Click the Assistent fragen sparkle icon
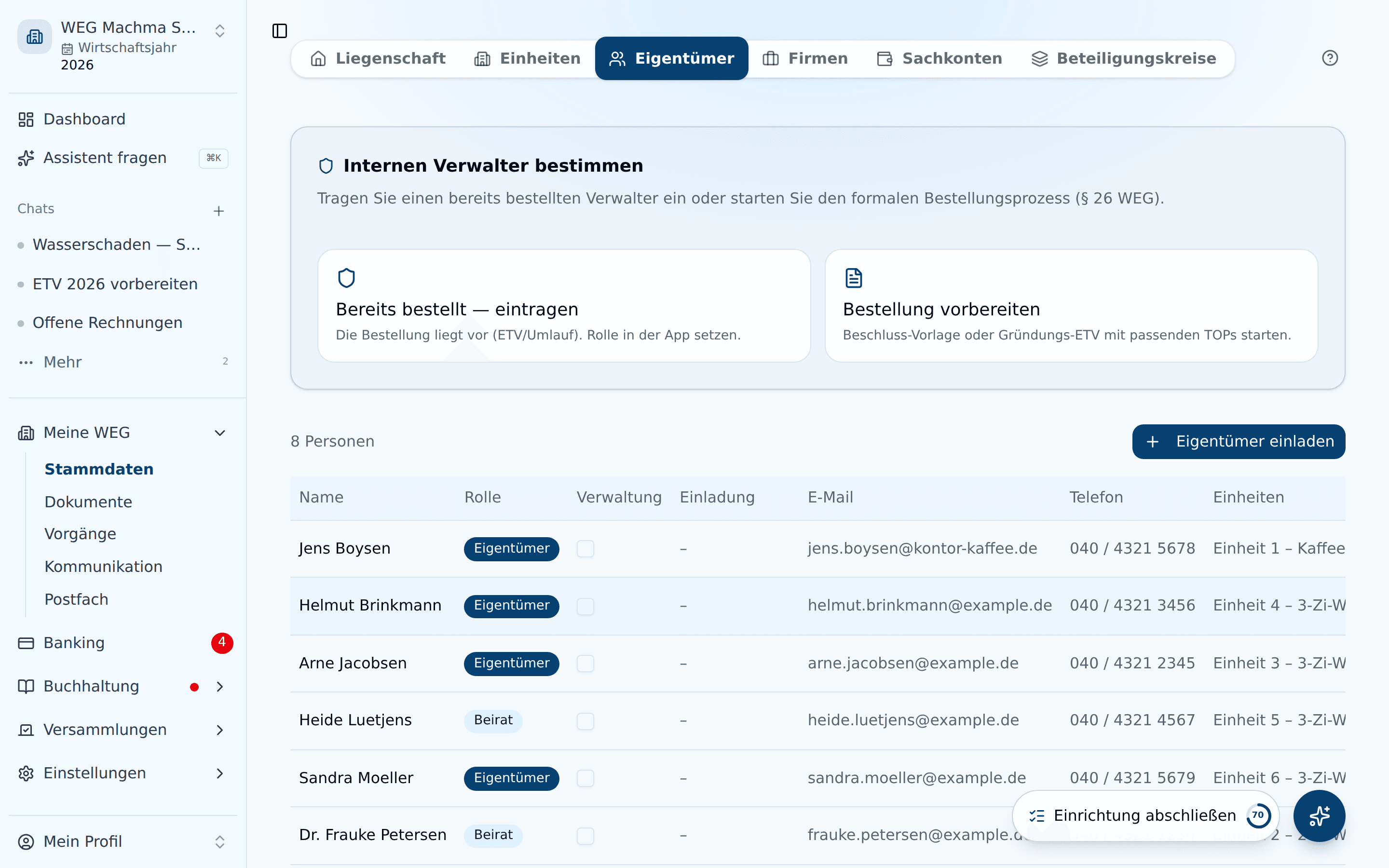The width and height of the screenshot is (1389, 868). coord(26,158)
